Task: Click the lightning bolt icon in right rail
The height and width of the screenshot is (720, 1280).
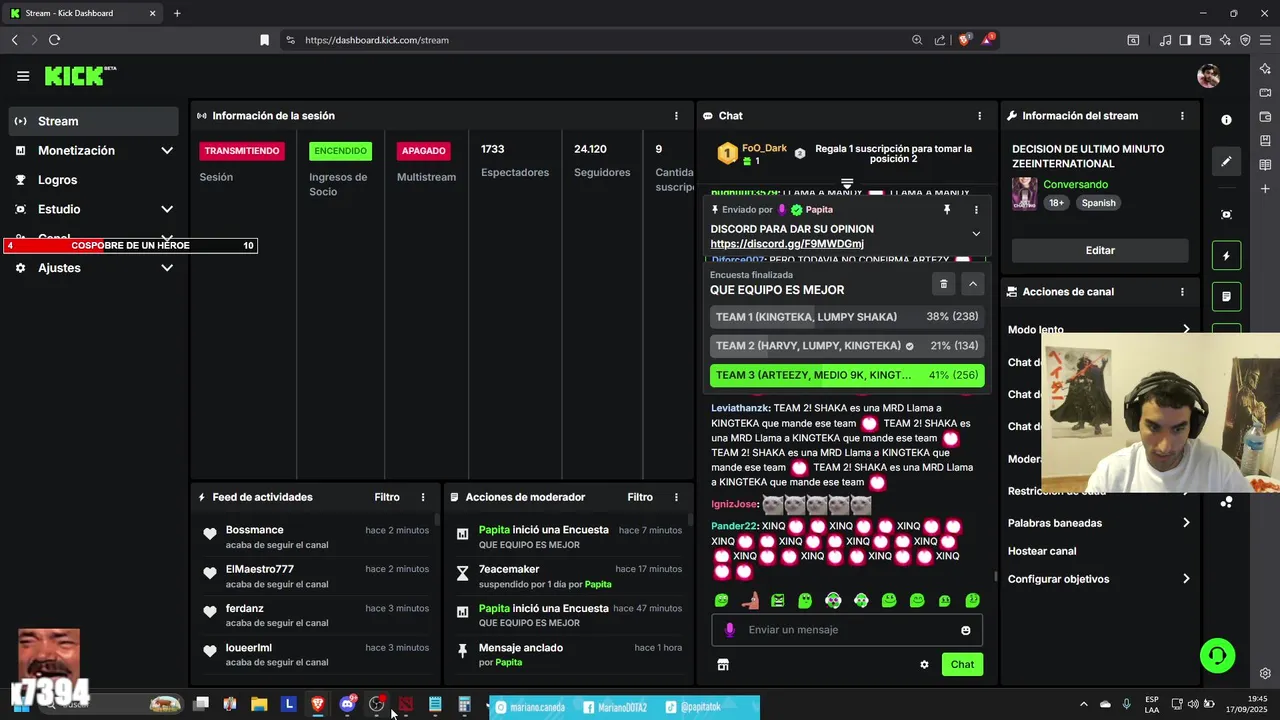Action: coord(1227,256)
